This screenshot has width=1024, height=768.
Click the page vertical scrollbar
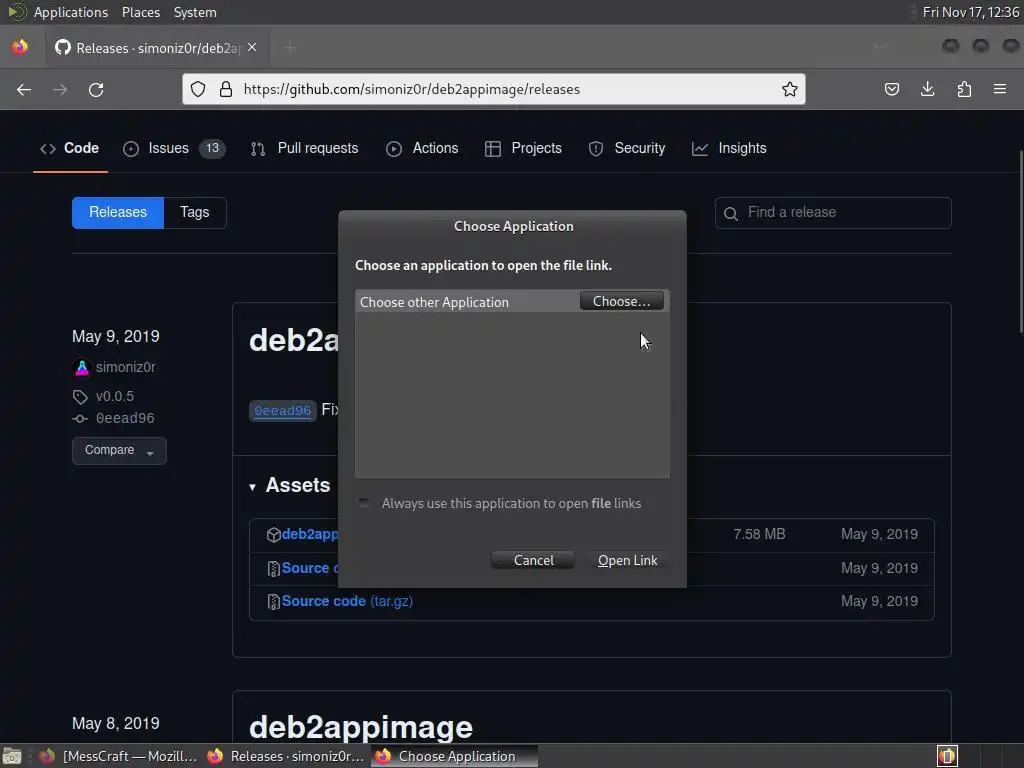click(1020, 242)
